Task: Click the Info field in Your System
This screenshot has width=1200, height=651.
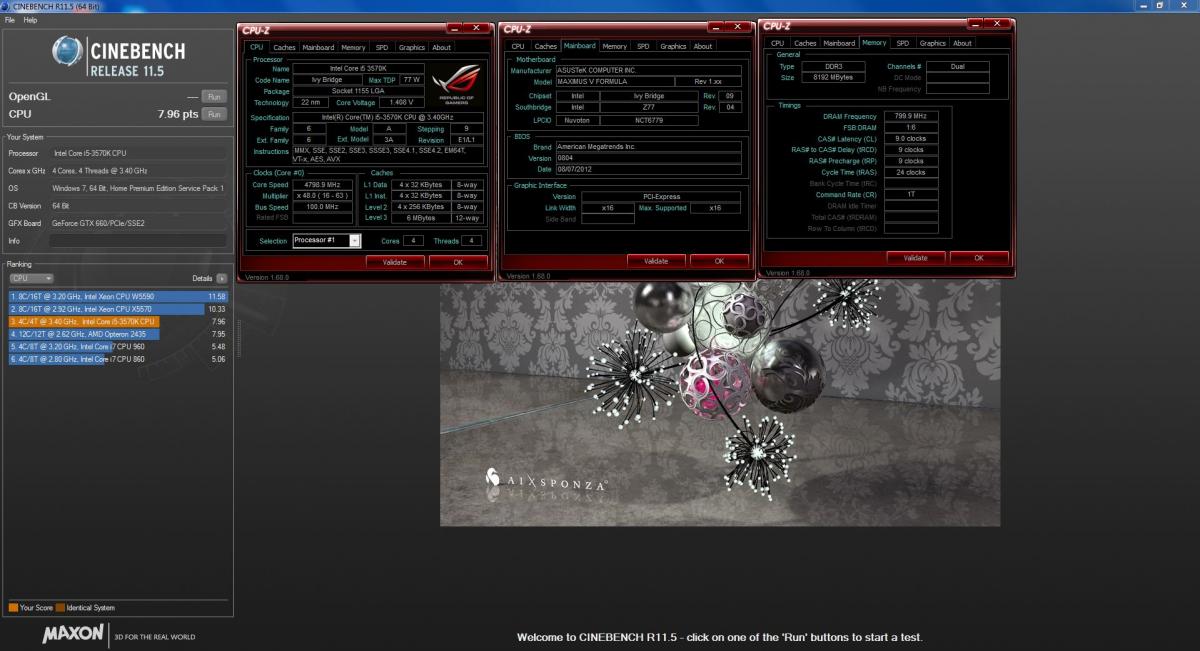Action: [x=138, y=241]
